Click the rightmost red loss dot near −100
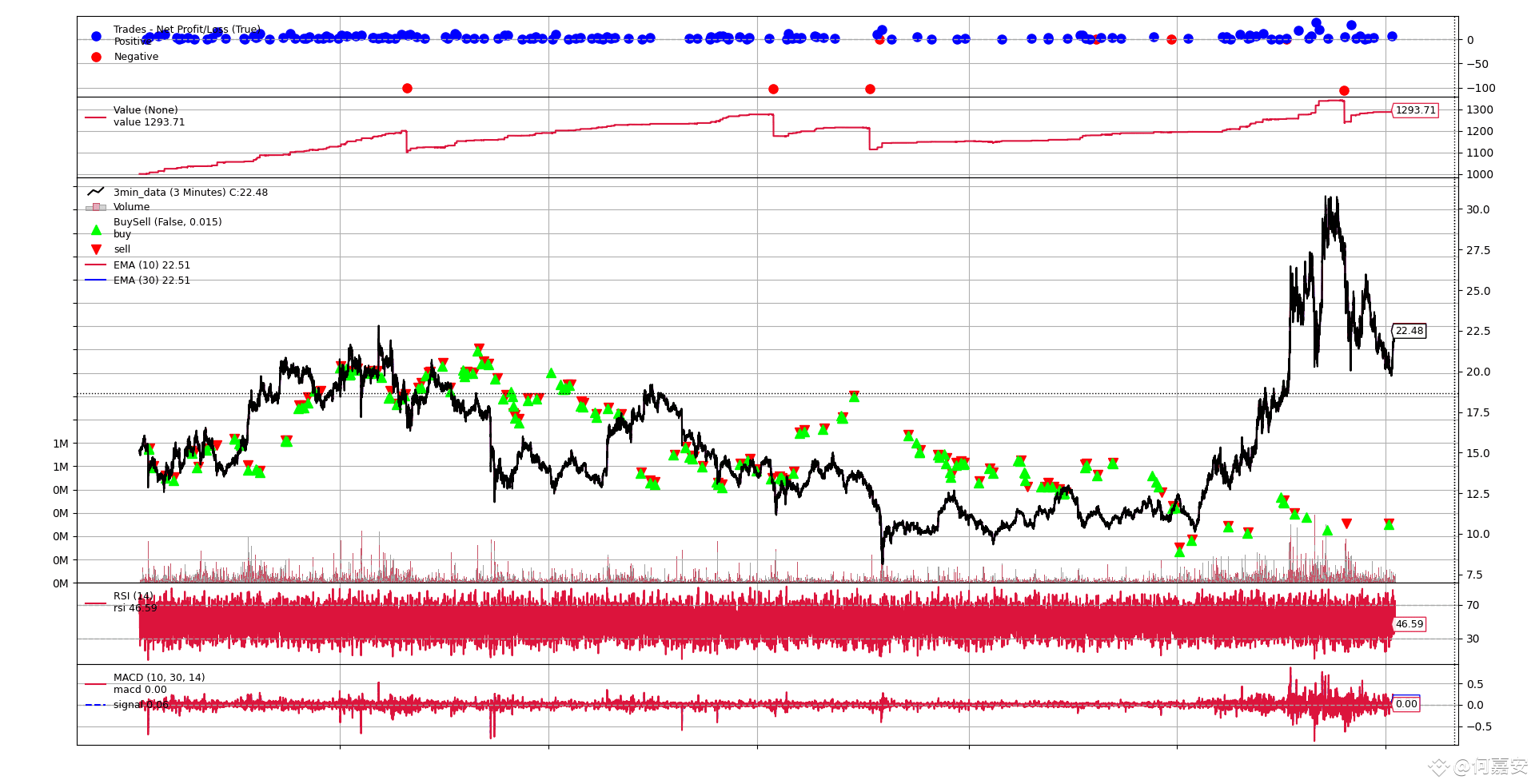 click(x=1344, y=90)
